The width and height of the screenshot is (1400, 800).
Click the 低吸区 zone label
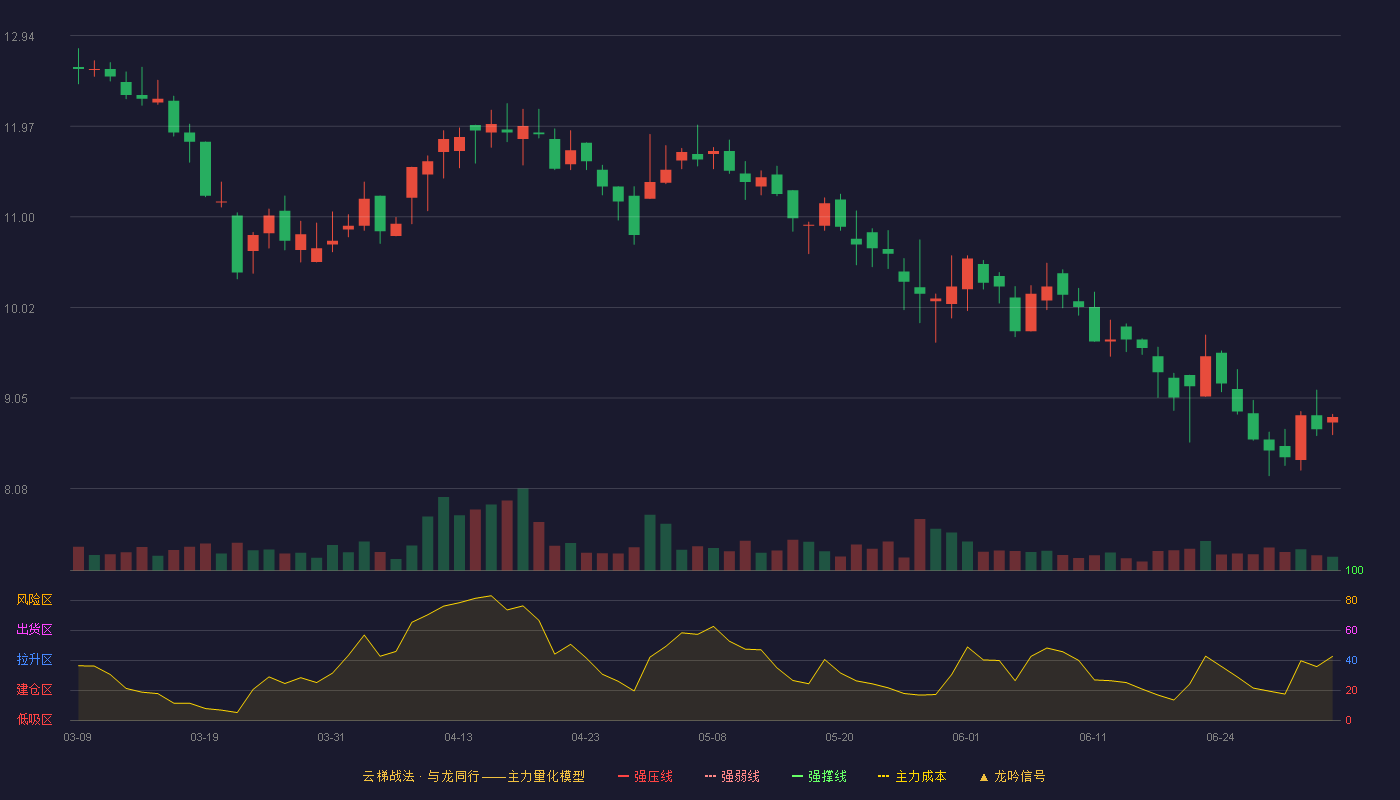tap(34, 720)
